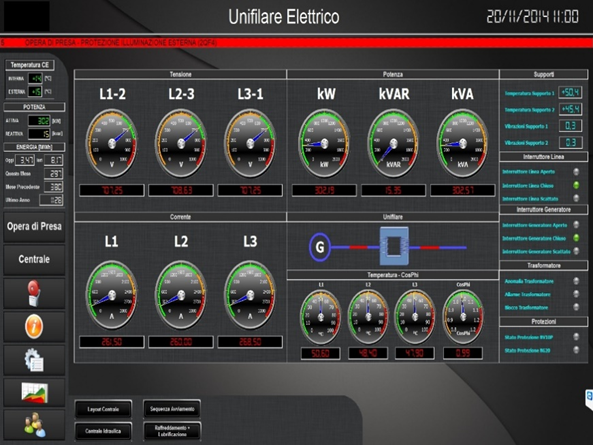Screen dimensions: 593x445
Task: Click the CosPhi gauge dial
Action: tap(463, 317)
